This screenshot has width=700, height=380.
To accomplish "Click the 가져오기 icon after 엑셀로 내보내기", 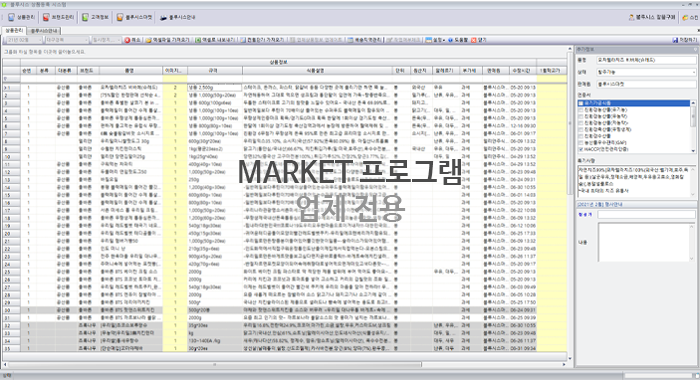I will click(x=243, y=40).
